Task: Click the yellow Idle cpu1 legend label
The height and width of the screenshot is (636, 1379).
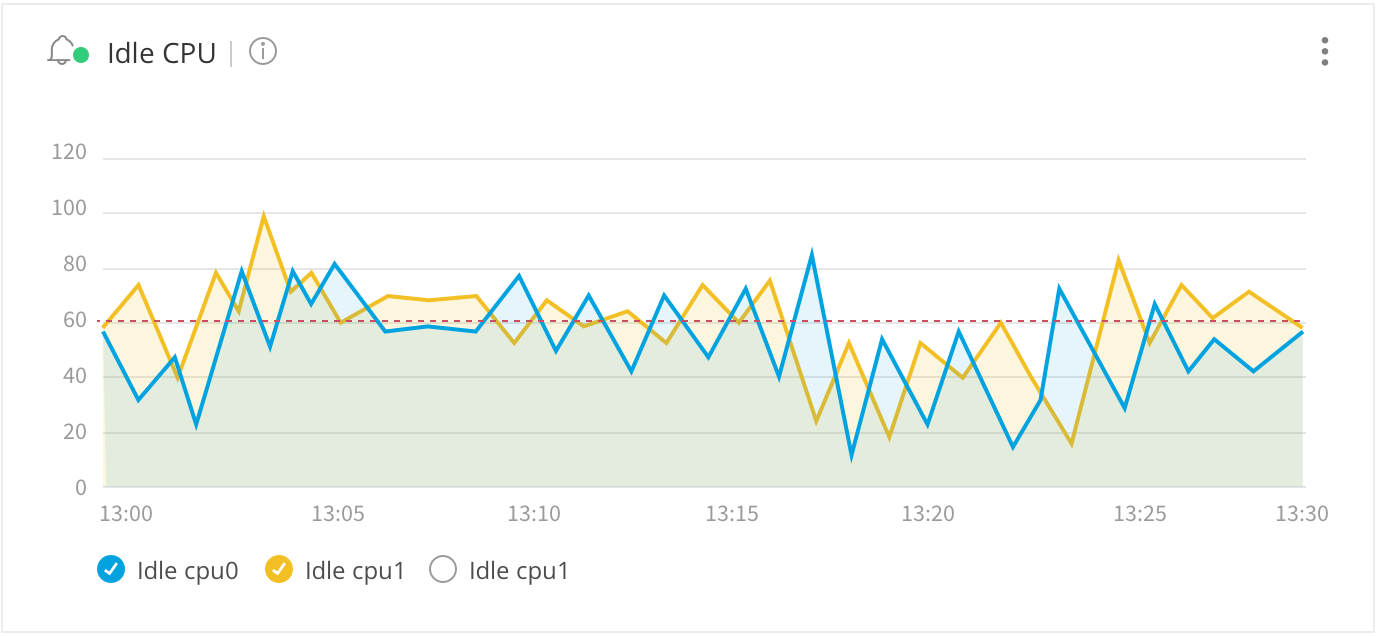Action: (355, 571)
